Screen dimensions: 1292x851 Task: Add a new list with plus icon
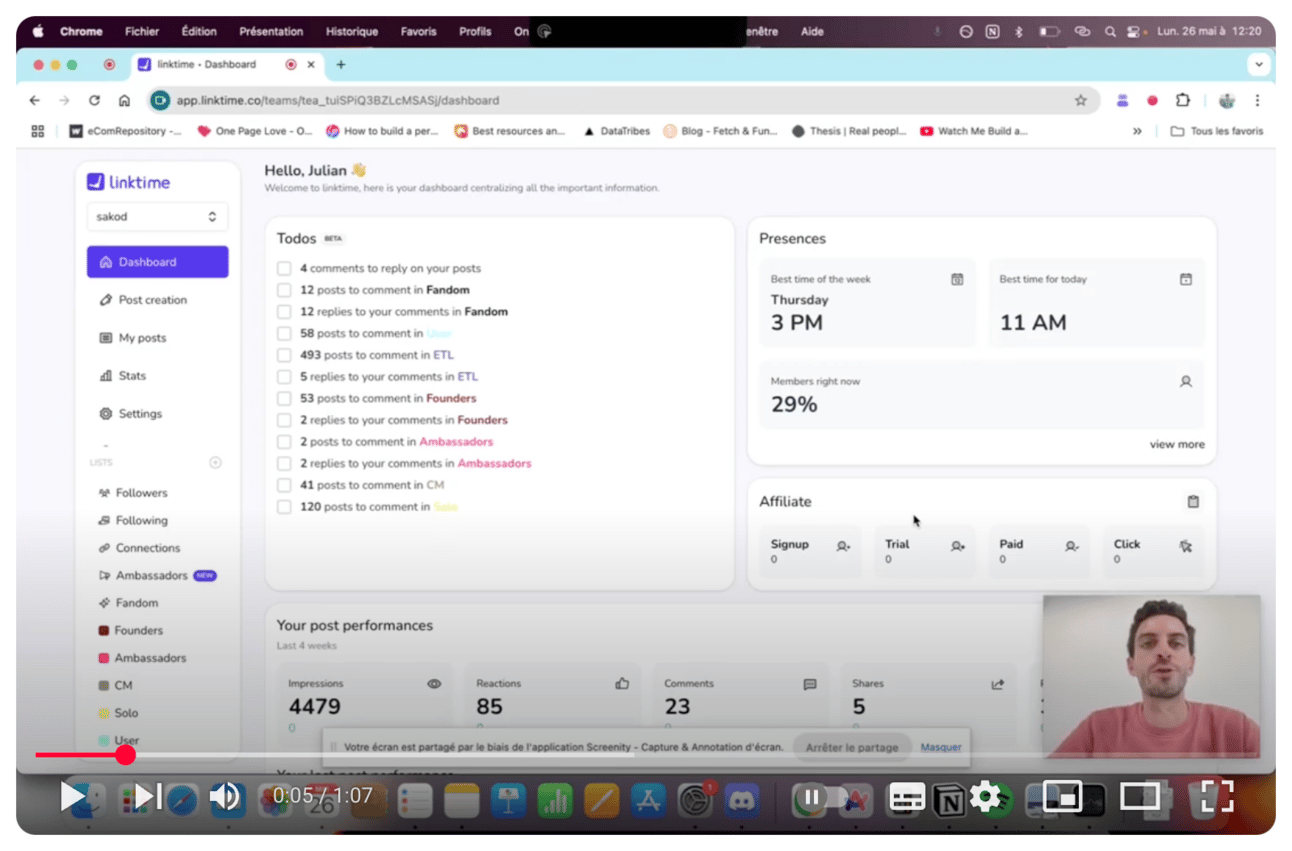pyautogui.click(x=215, y=463)
